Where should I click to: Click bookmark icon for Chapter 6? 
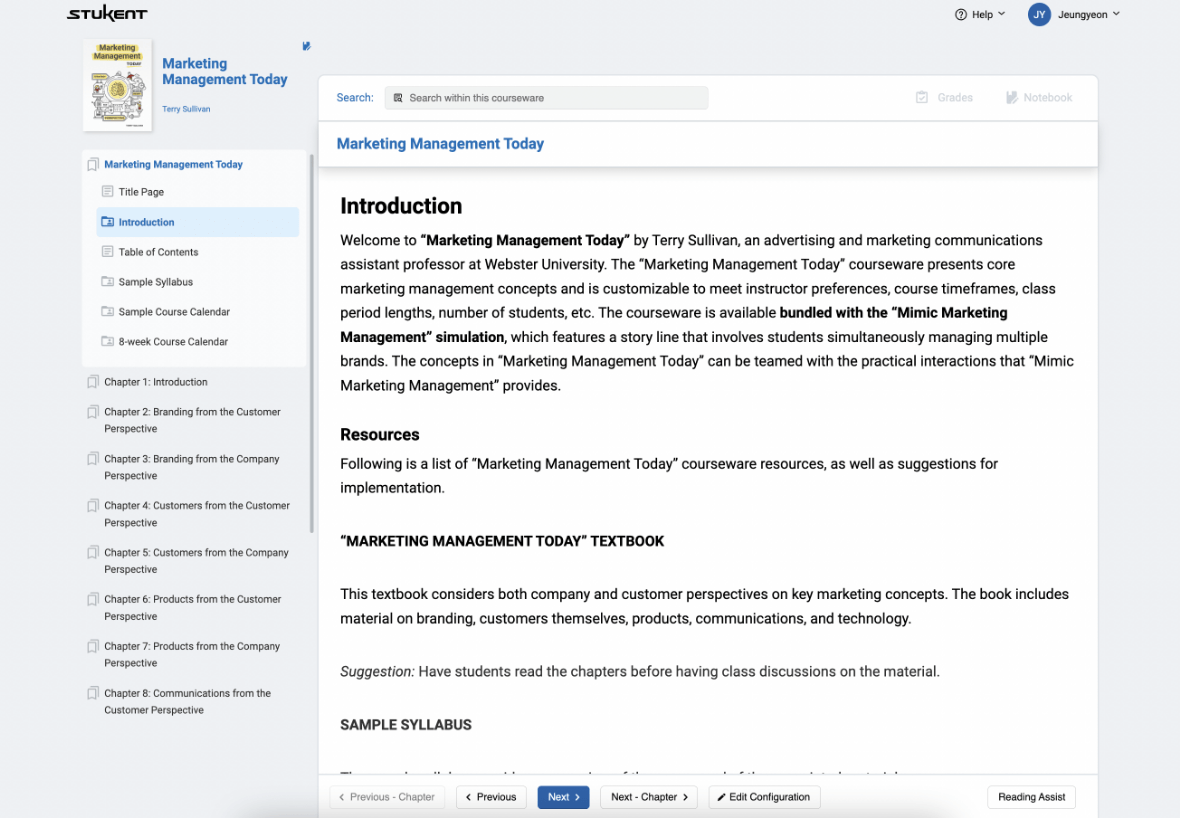click(x=93, y=599)
